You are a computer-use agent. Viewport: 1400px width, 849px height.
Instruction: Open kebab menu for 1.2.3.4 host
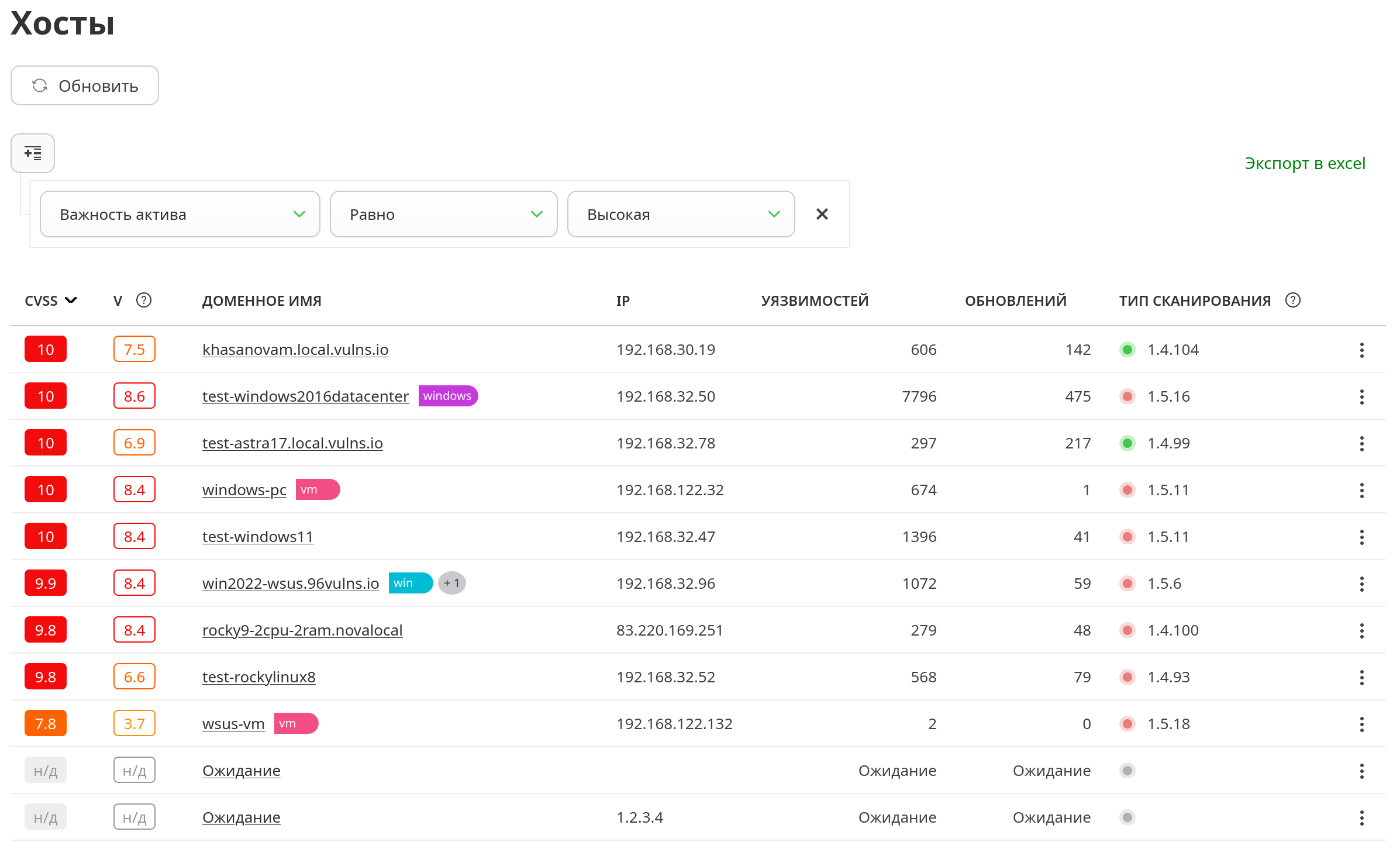(1361, 817)
